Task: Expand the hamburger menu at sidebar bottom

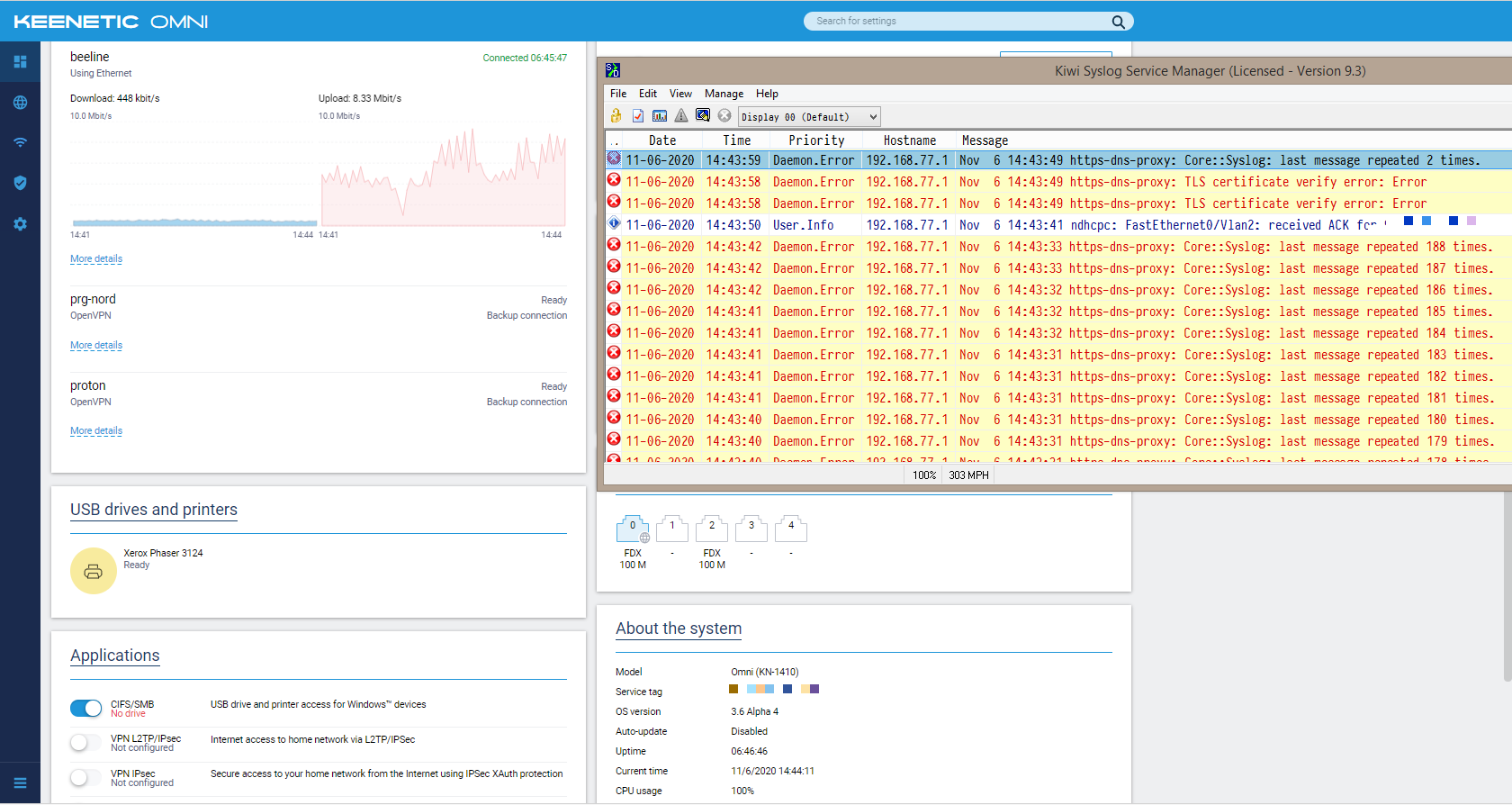Action: [x=20, y=782]
